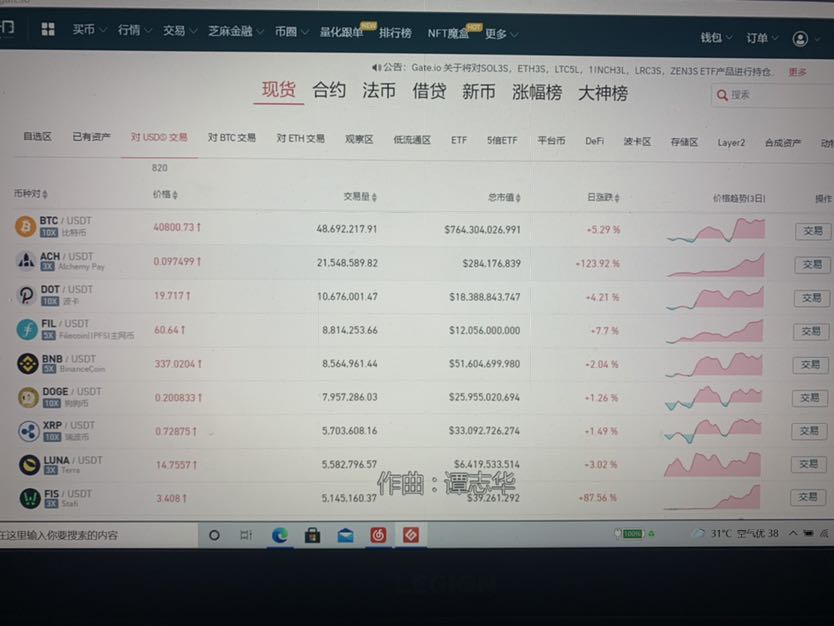Open Task View in taskbar
The image size is (834, 626).
pyautogui.click(x=246, y=535)
